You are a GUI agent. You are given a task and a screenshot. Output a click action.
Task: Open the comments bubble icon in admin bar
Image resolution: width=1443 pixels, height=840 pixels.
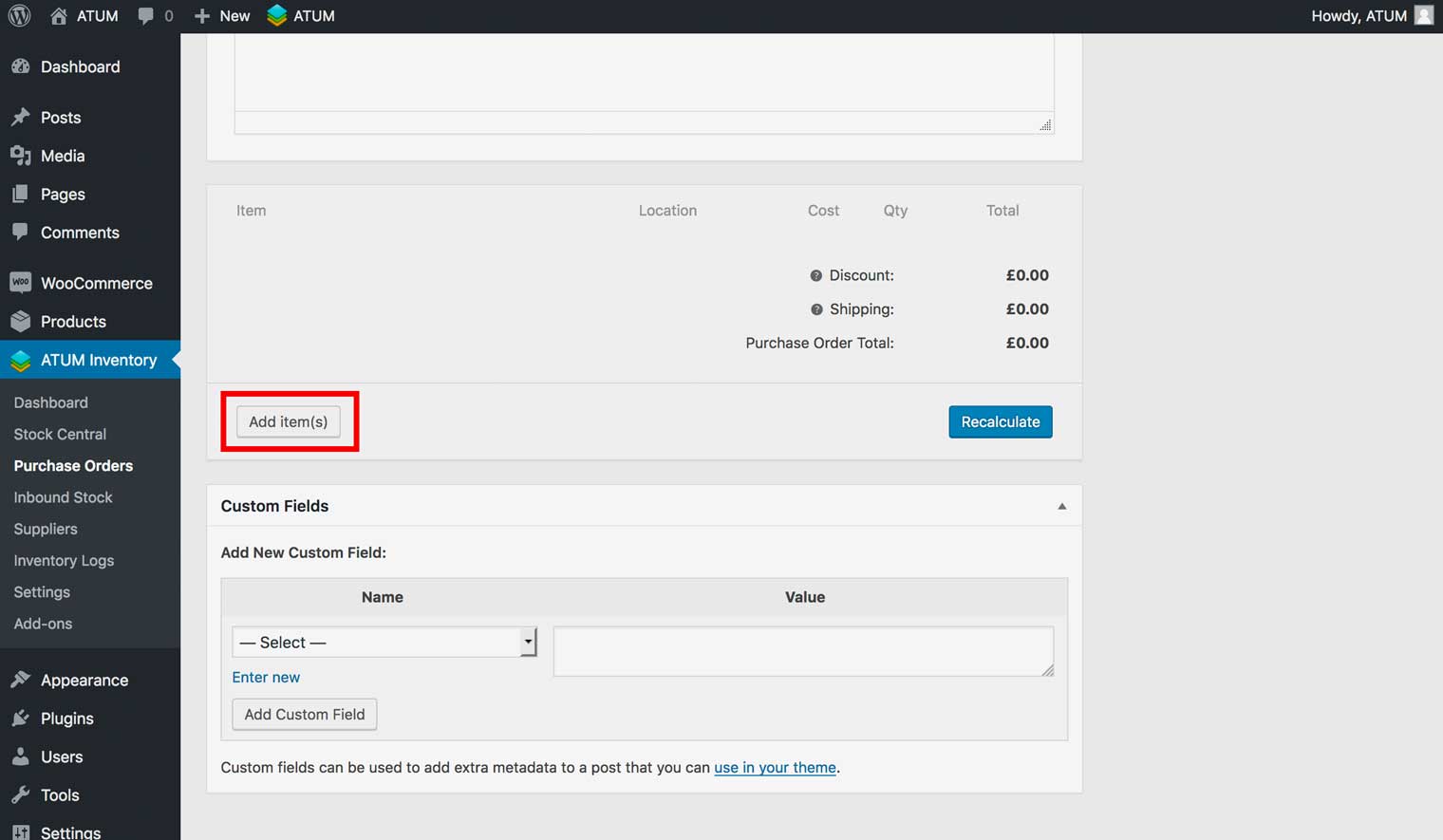click(x=145, y=16)
